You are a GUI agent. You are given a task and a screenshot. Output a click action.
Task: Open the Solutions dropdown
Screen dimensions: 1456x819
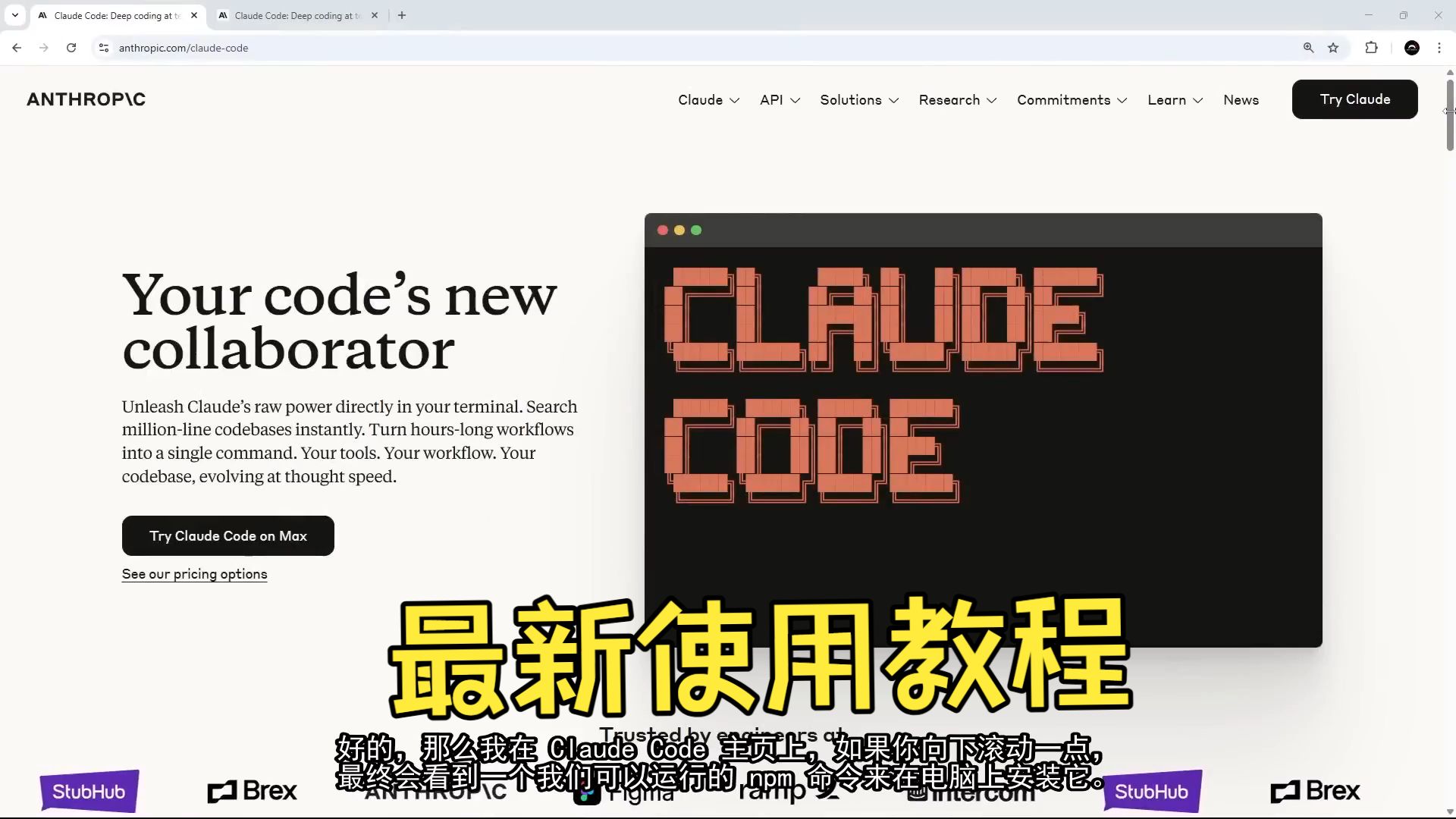[x=858, y=100]
